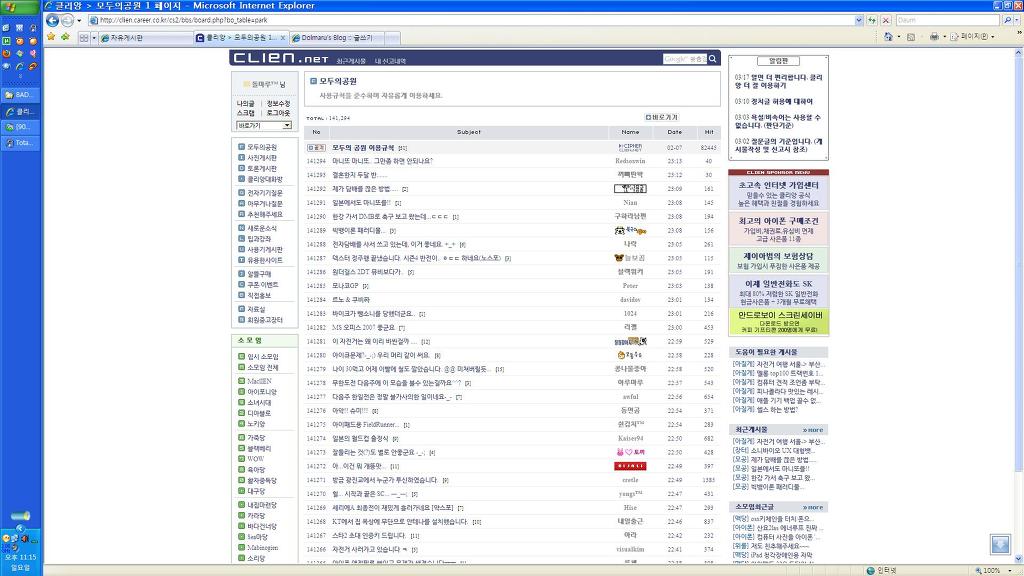Click the Print toolbar icon

(934, 37)
